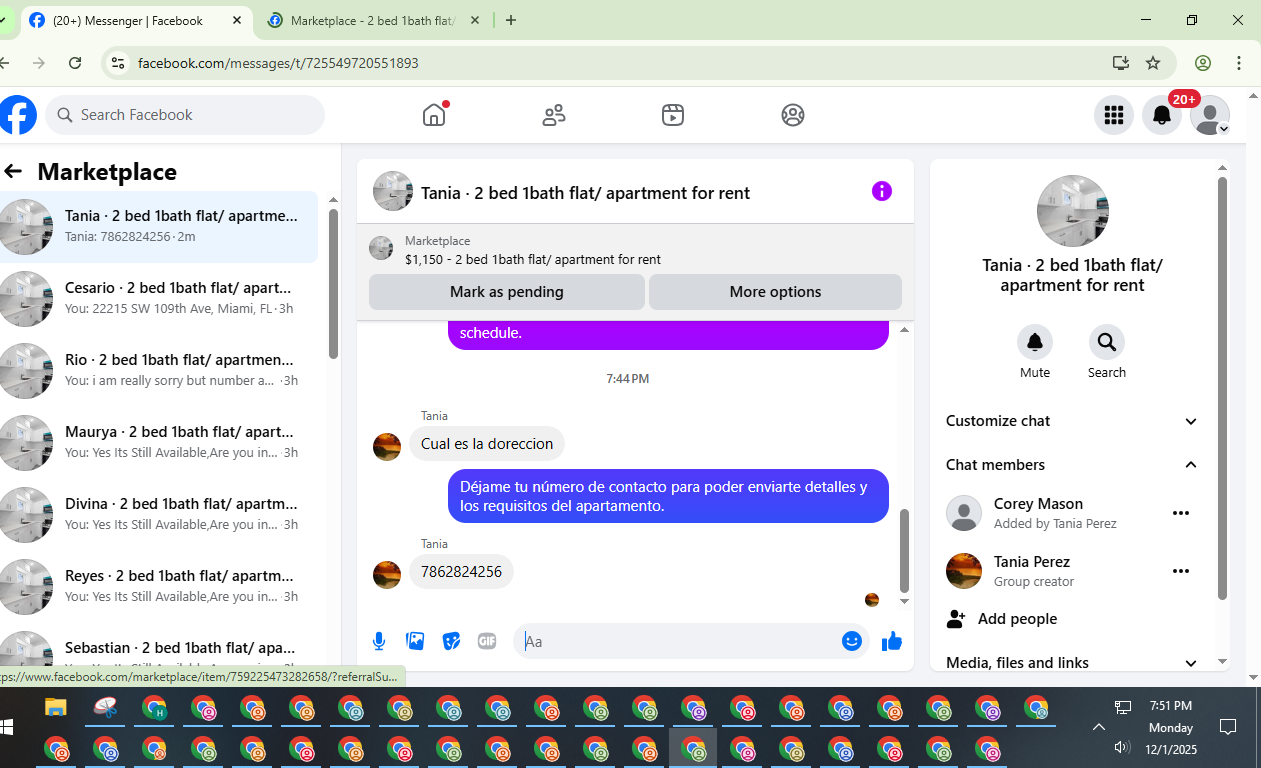Click the message '7862824256'
Viewport: 1261px width, 768px height.
461,572
